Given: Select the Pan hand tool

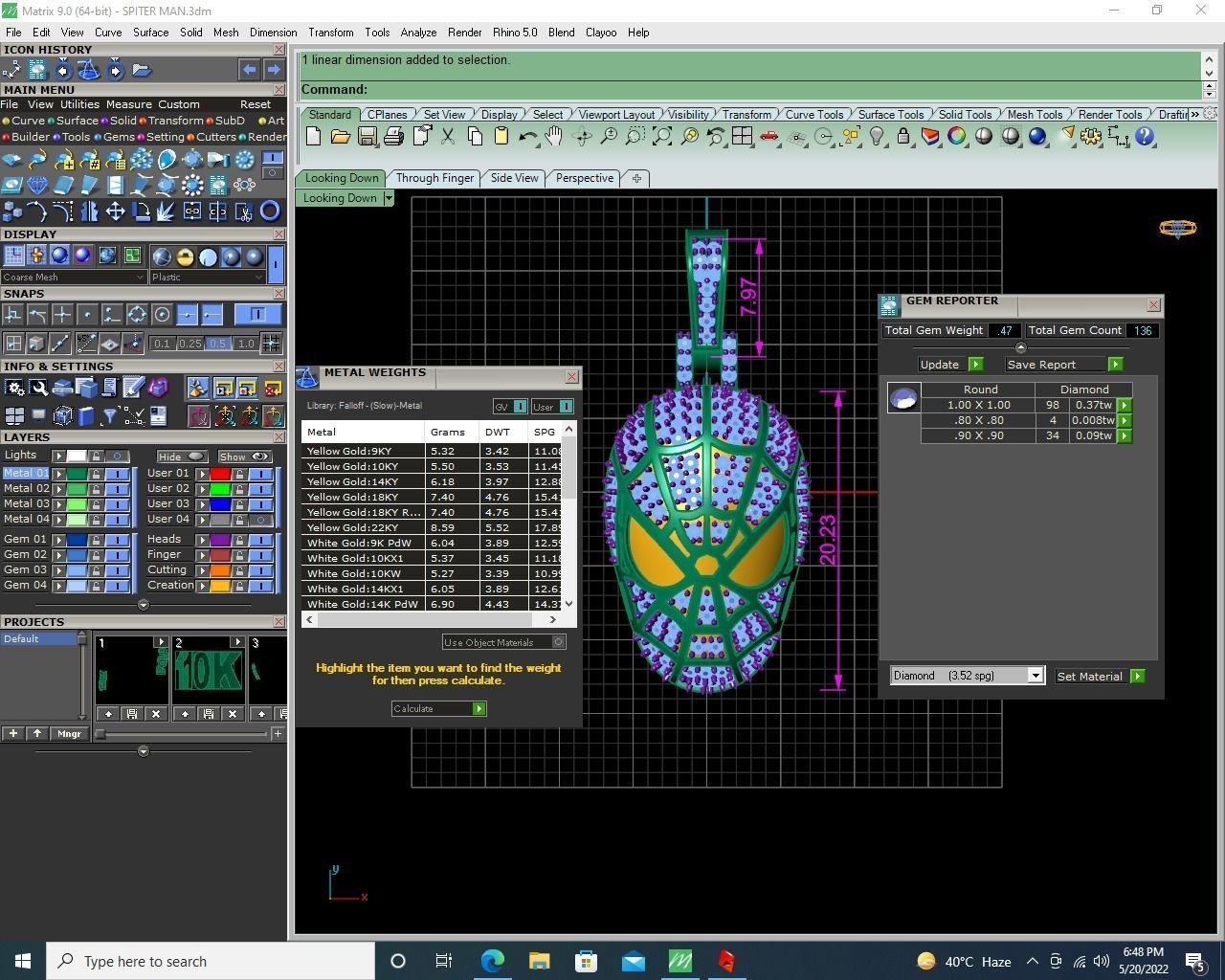Looking at the screenshot, I should 554,137.
